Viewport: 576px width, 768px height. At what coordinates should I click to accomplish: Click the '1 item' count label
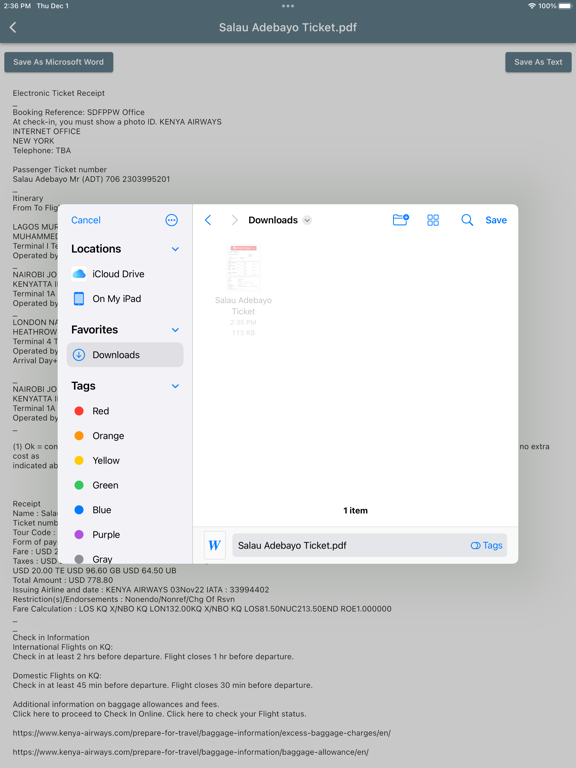coord(355,511)
